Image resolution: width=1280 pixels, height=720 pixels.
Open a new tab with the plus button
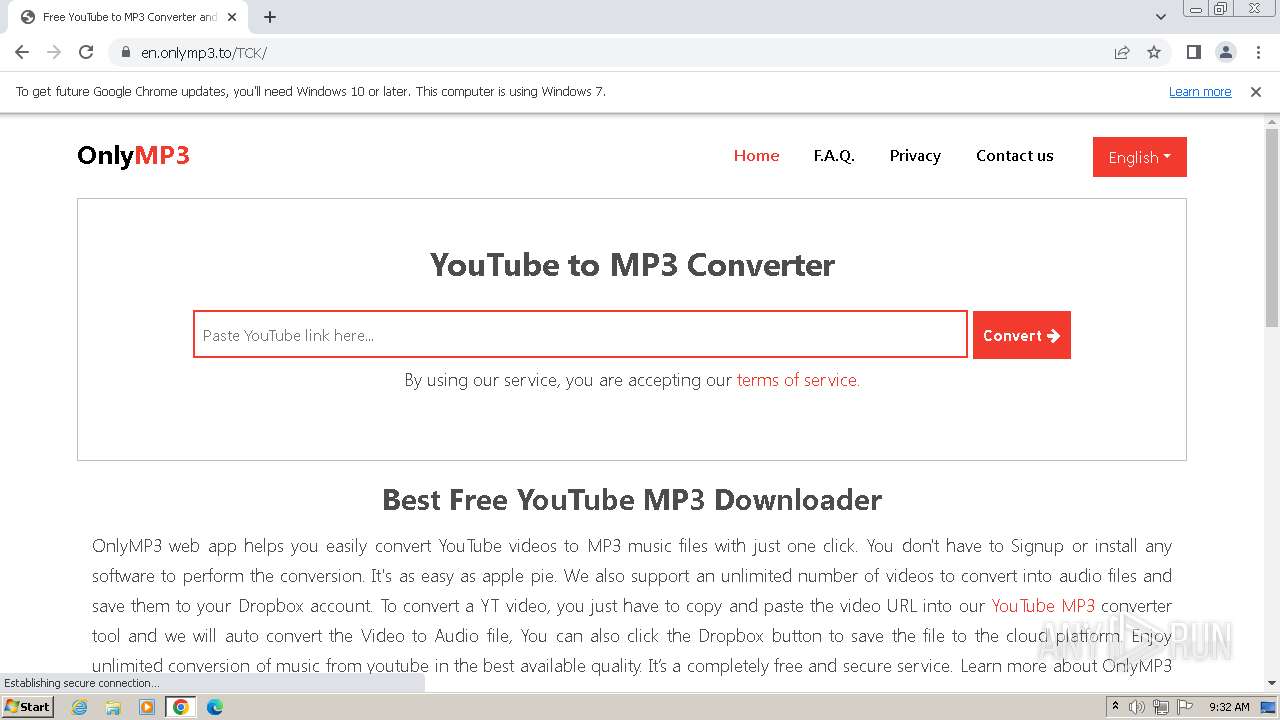click(x=270, y=17)
